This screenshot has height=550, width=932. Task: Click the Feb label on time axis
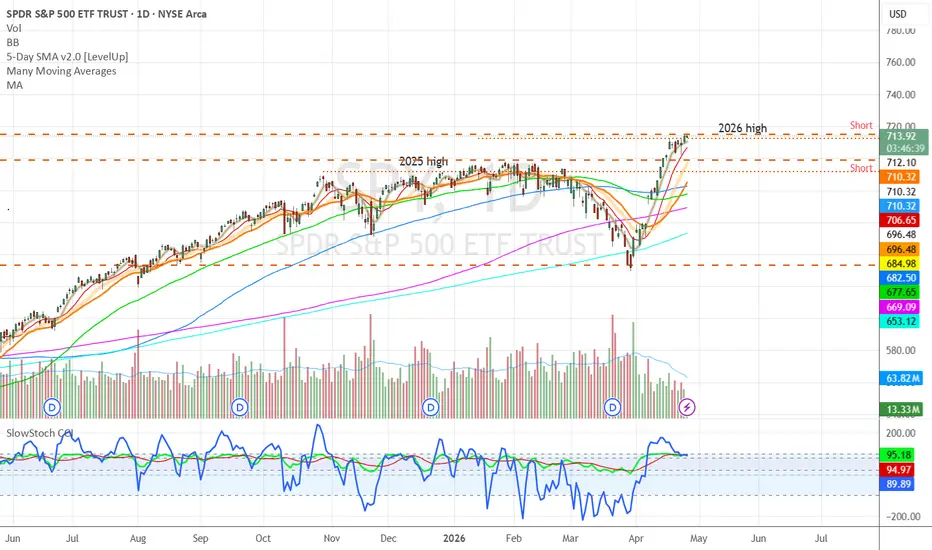[514, 538]
